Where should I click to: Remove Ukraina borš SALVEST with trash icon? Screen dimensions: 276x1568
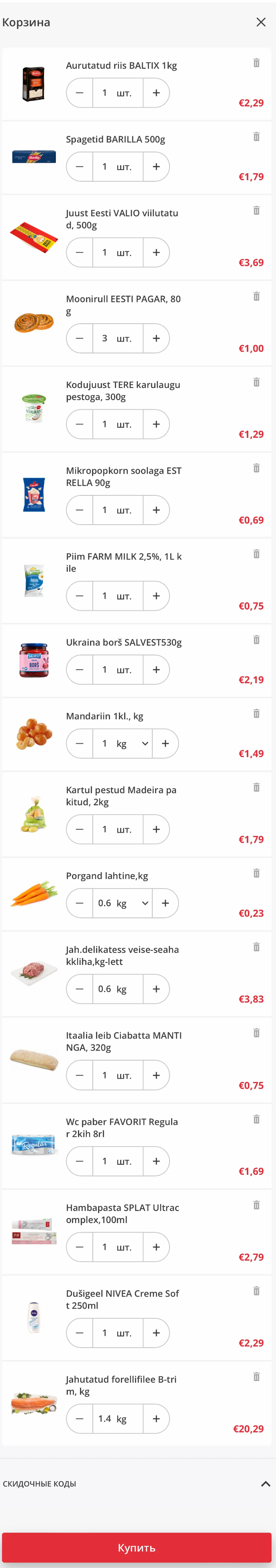click(x=256, y=640)
